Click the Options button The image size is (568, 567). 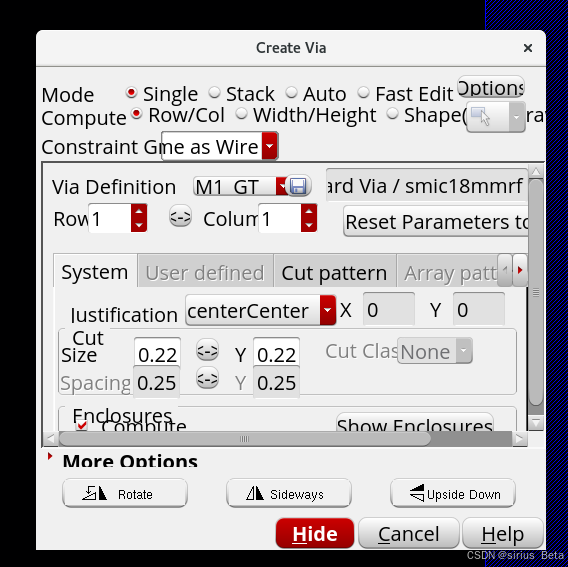tap(490, 87)
